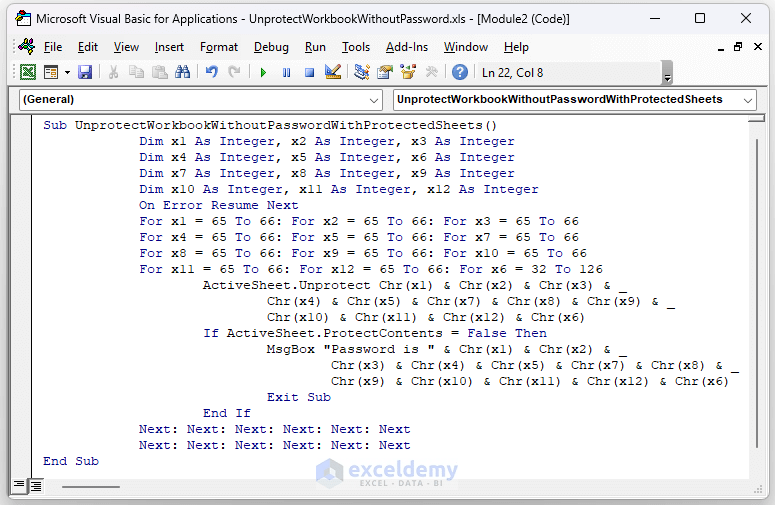Open the Insert UserForm dropdown arrow
Screen dimensions: 775x505
pos(67,73)
